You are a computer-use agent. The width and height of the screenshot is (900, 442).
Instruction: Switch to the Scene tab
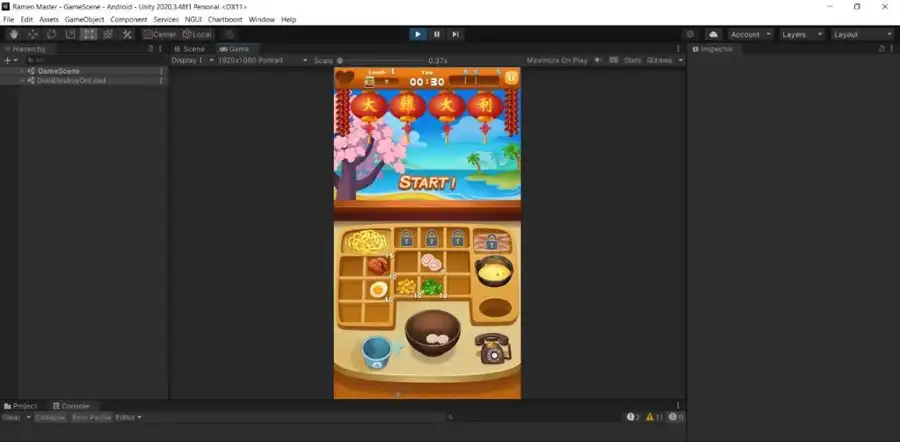pyautogui.click(x=190, y=48)
